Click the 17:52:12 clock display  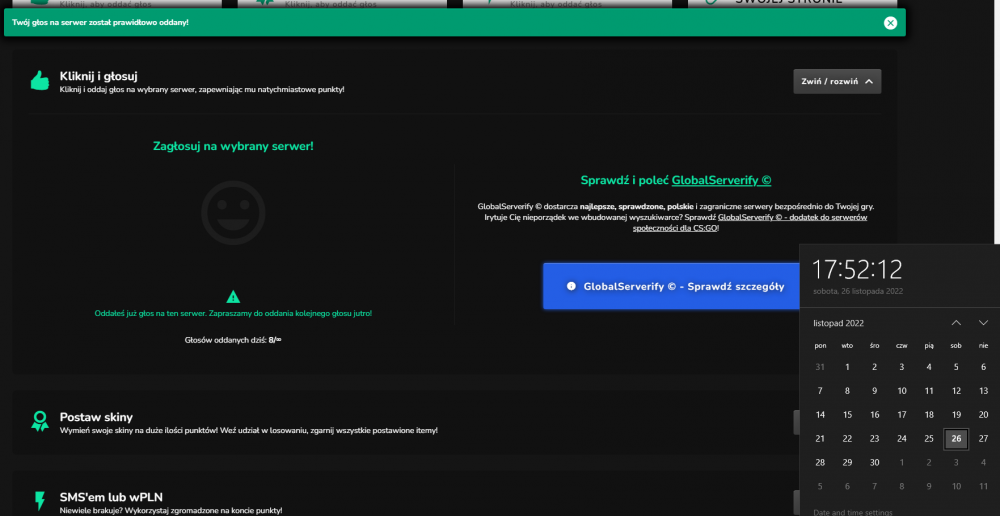tap(857, 270)
